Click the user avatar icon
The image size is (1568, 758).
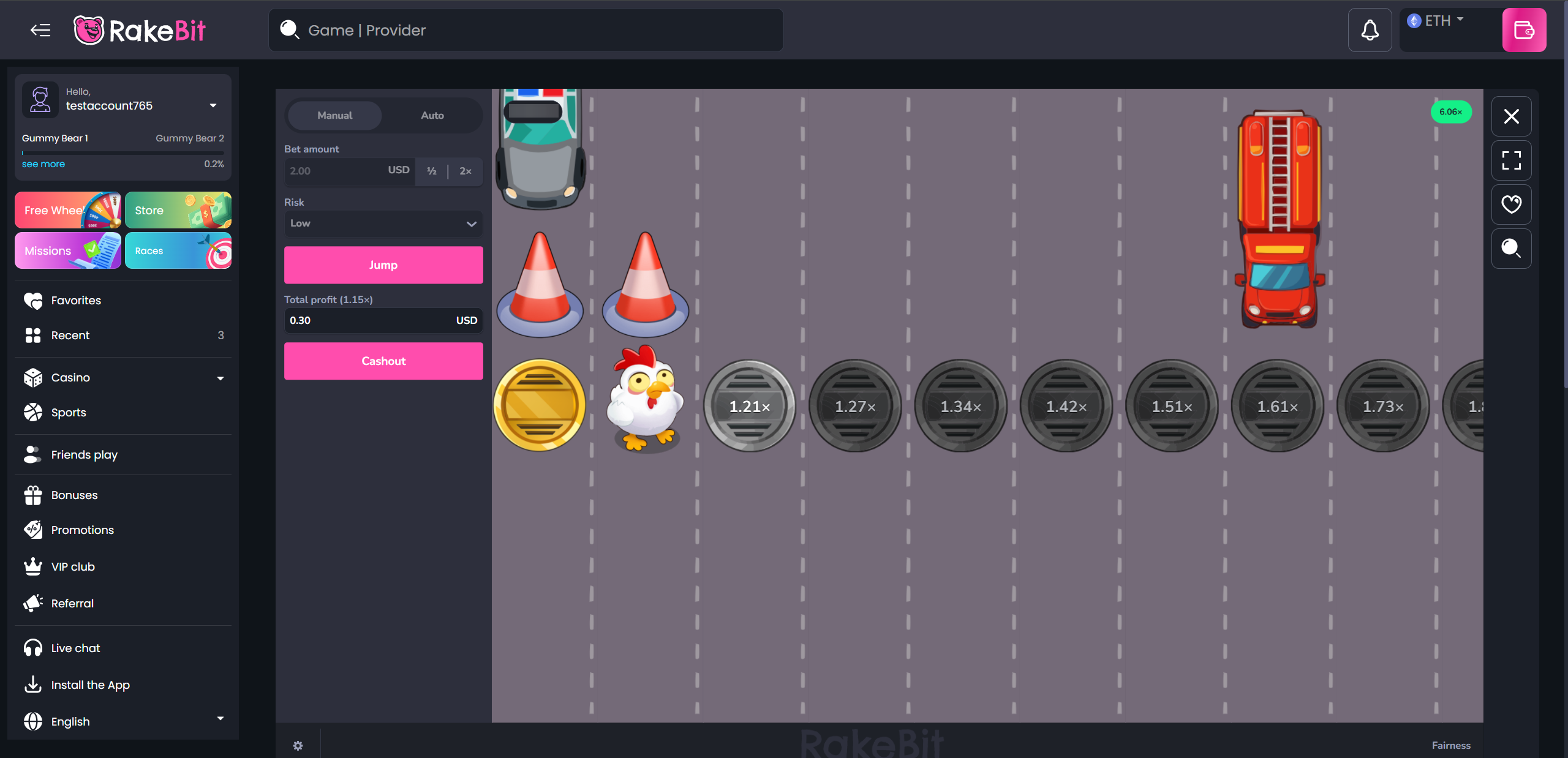tap(40, 99)
